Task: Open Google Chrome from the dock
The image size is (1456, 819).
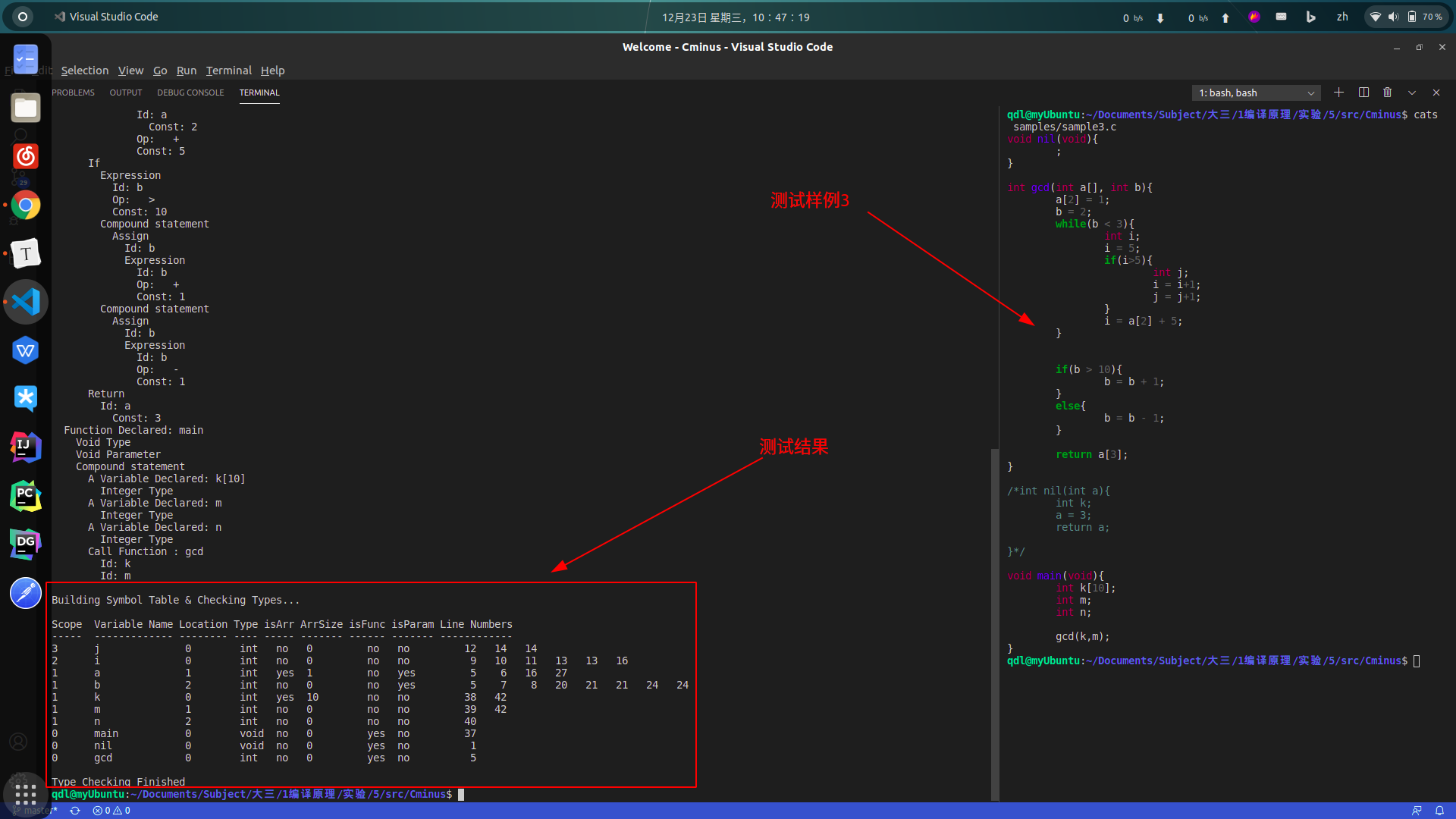Action: click(26, 205)
